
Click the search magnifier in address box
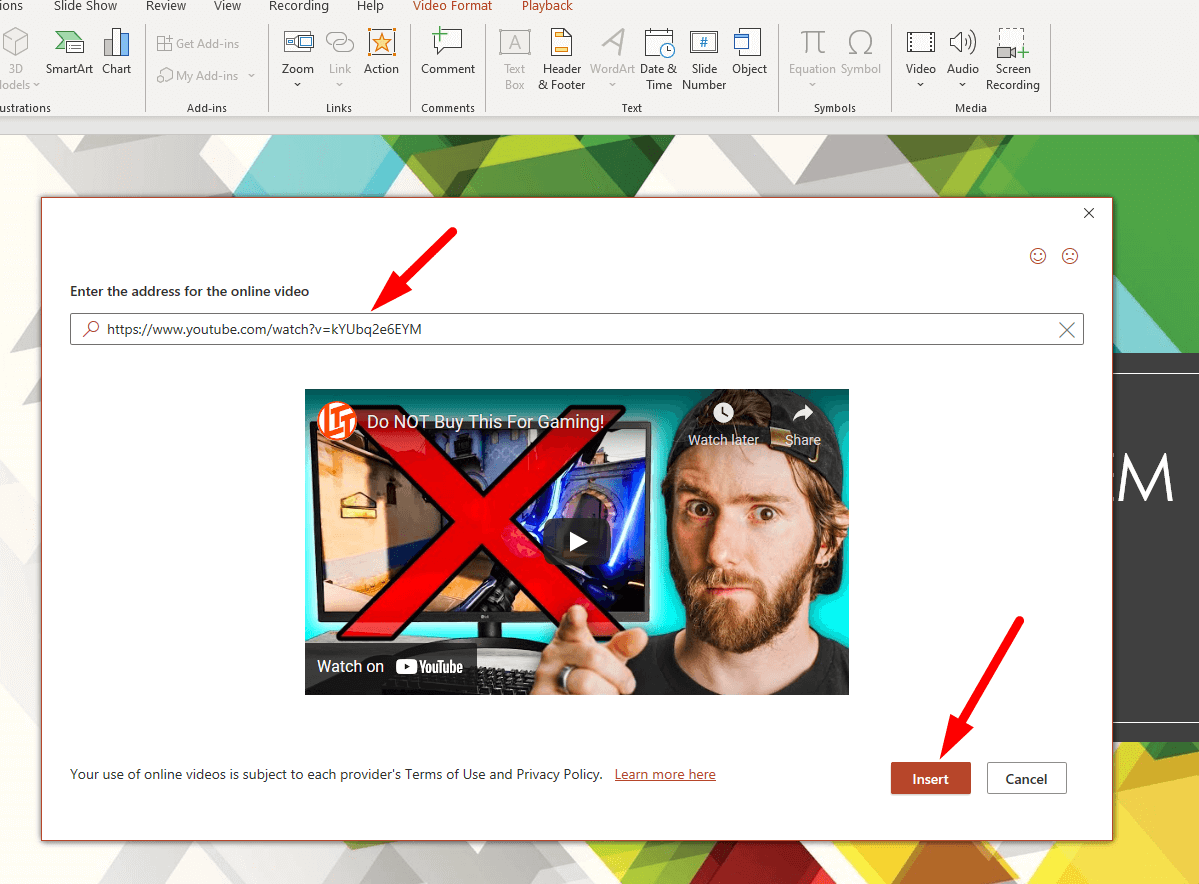pos(91,329)
